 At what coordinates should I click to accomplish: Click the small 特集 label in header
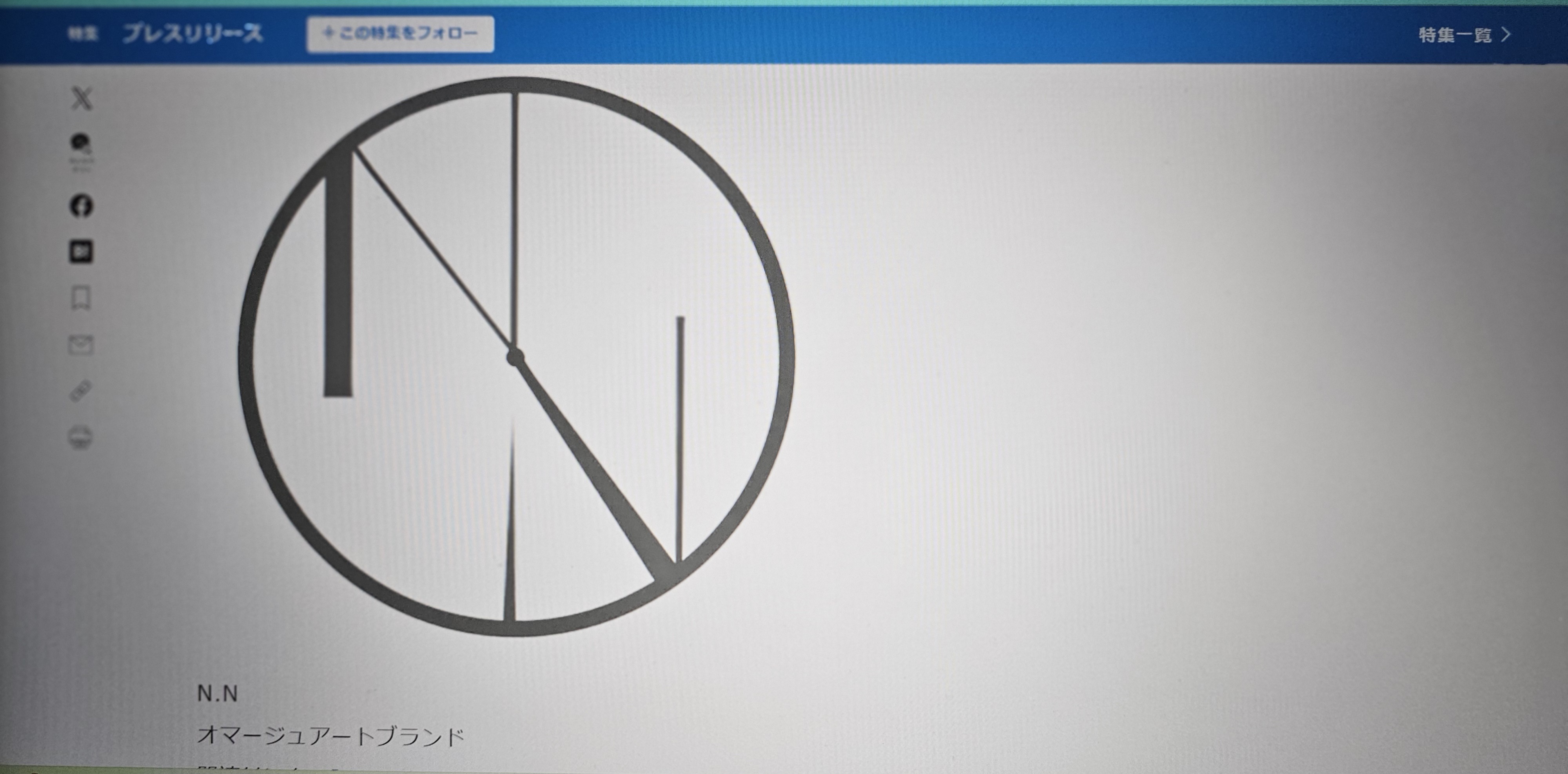click(x=83, y=33)
